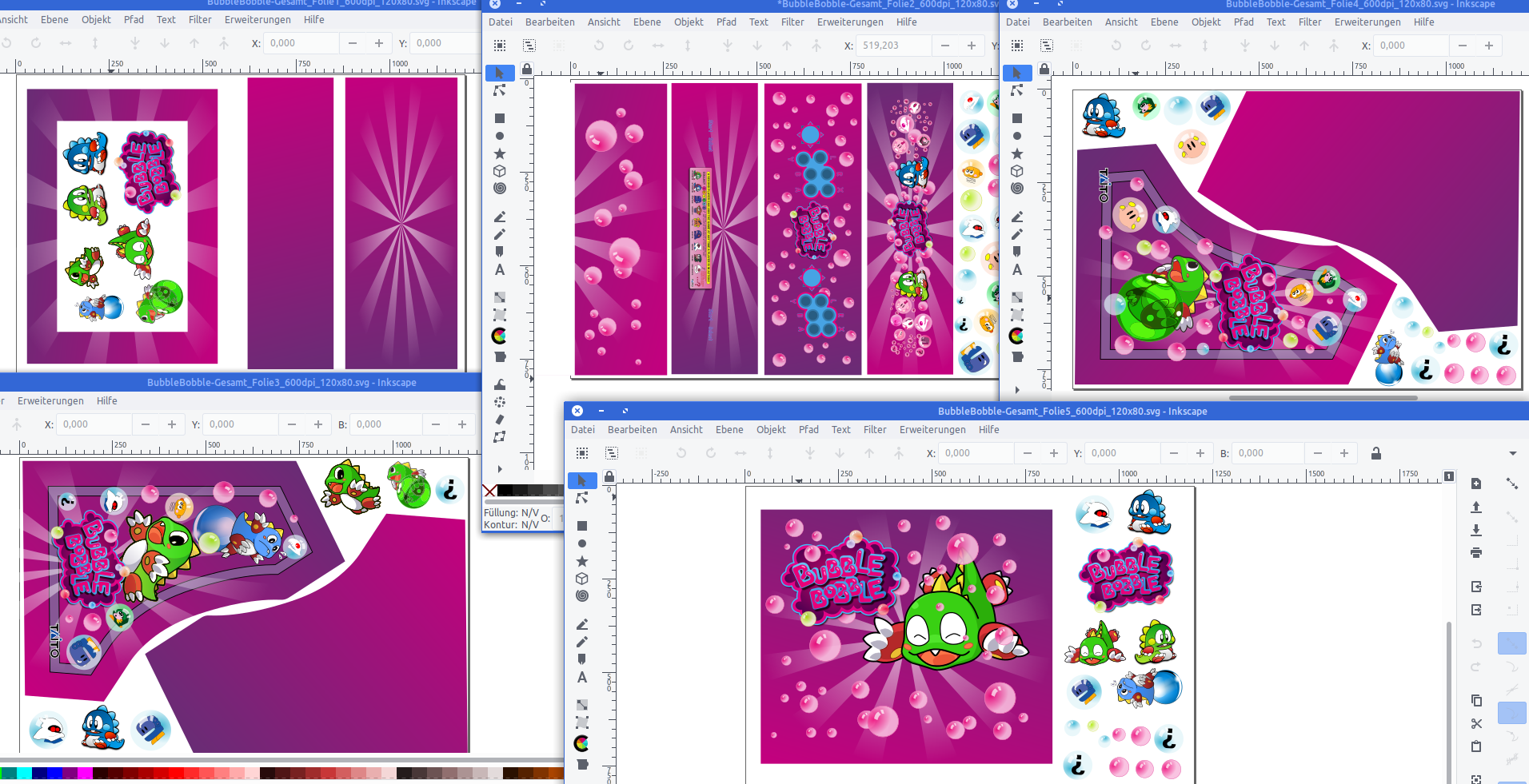Choose the Gradient tool in Folie5 window

pyautogui.click(x=582, y=705)
